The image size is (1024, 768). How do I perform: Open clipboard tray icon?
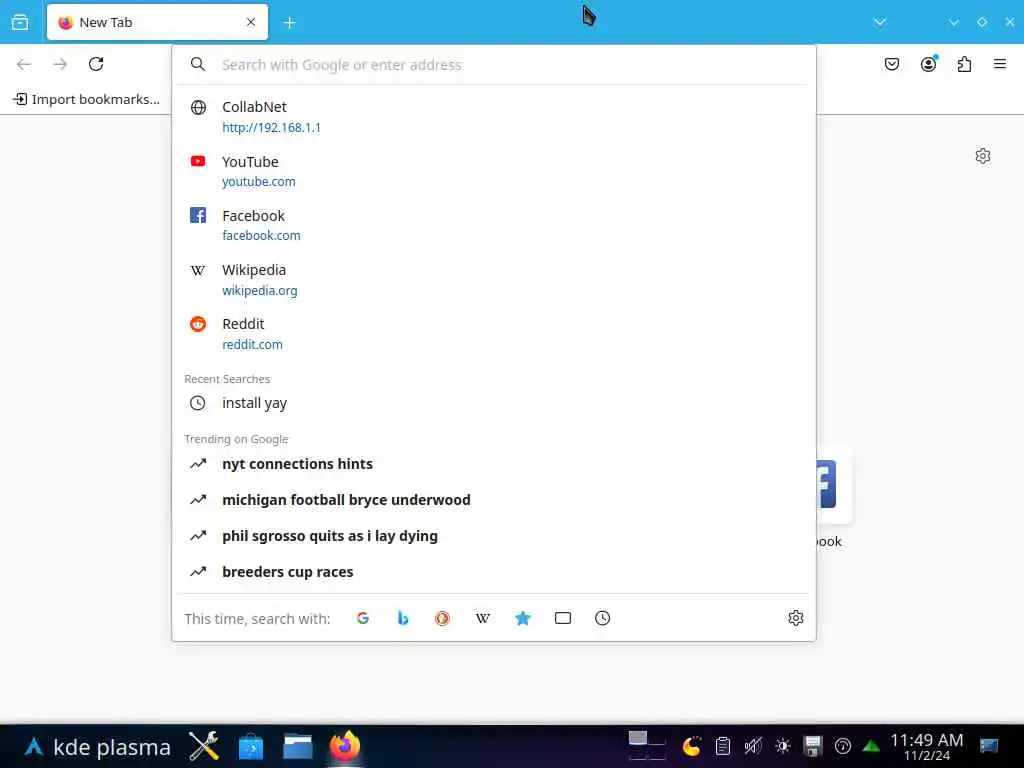(722, 746)
